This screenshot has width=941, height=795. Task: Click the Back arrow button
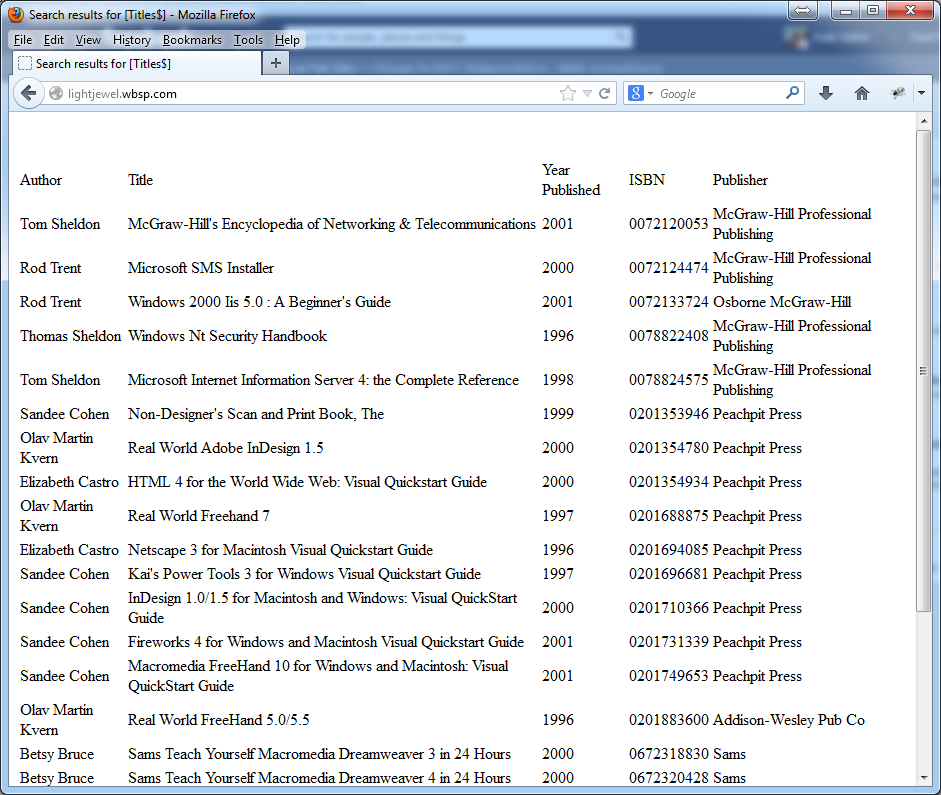[x=28, y=93]
